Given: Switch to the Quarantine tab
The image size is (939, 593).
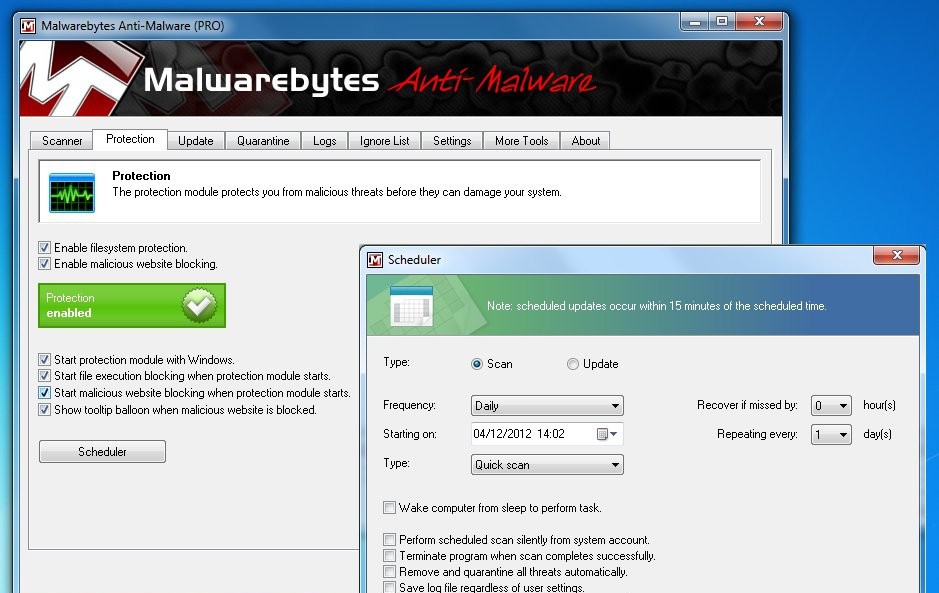Looking at the screenshot, I should [x=262, y=140].
